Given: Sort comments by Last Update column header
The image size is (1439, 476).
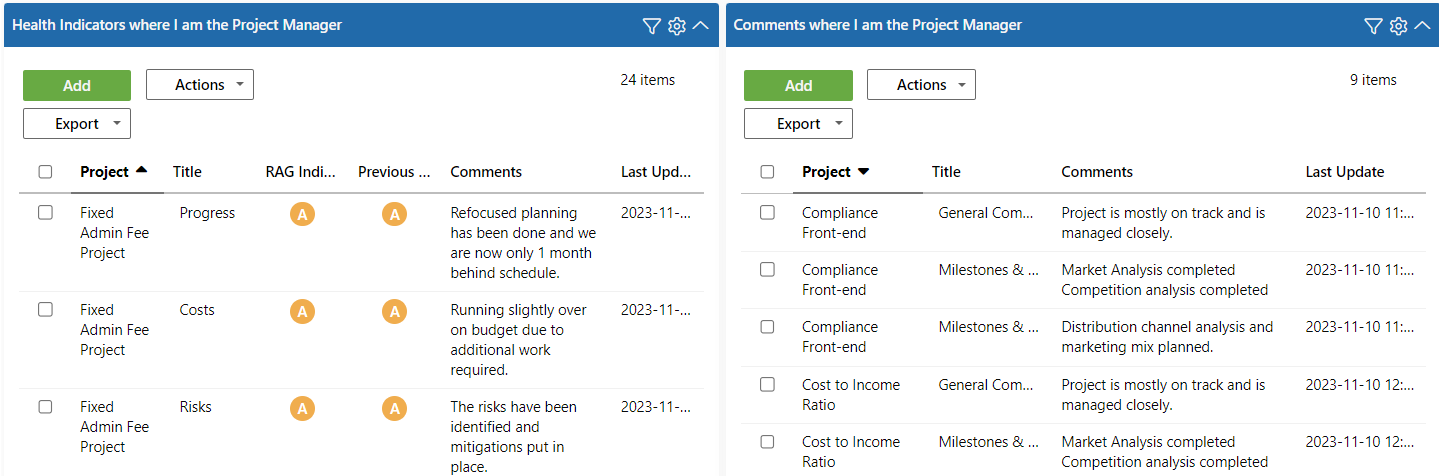Looking at the screenshot, I should click(1345, 172).
